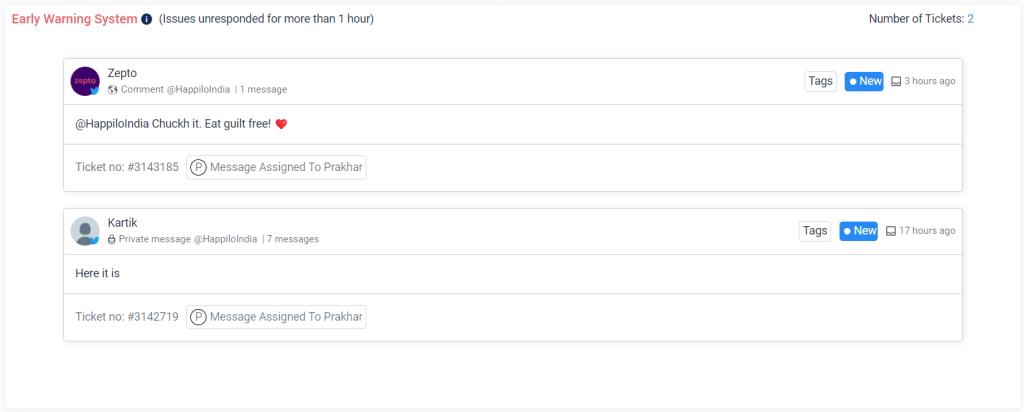The height and width of the screenshot is (412, 1024).
Task: Change the New status on Zepto's ticket
Action: tap(864, 82)
